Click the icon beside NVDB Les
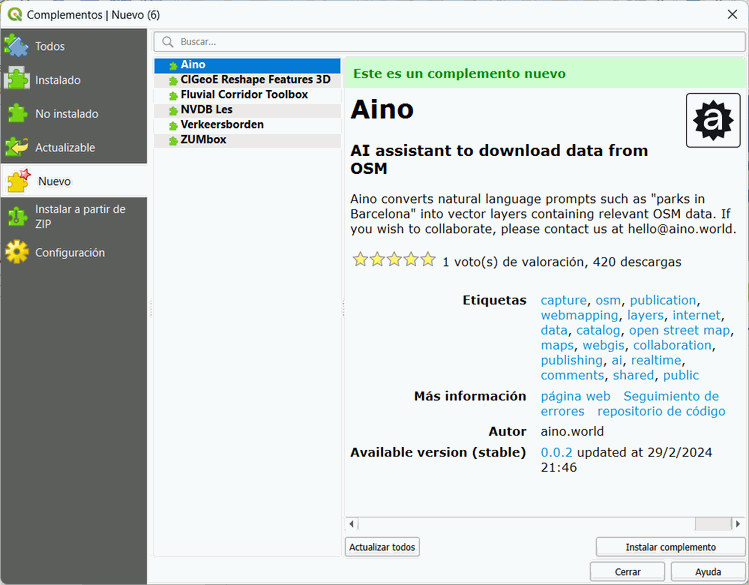 coord(173,111)
